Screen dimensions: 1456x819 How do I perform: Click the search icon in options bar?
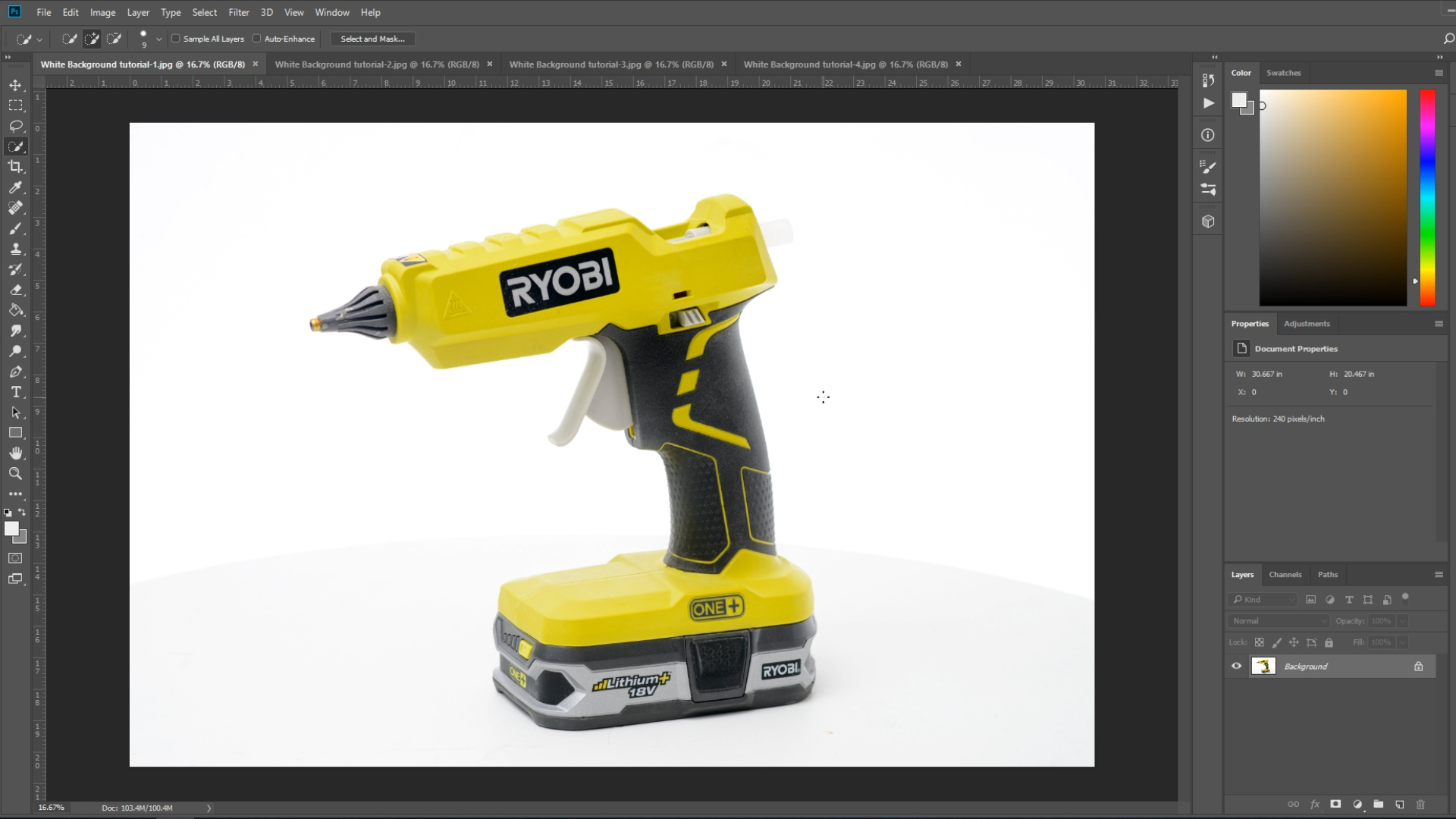tap(1448, 39)
